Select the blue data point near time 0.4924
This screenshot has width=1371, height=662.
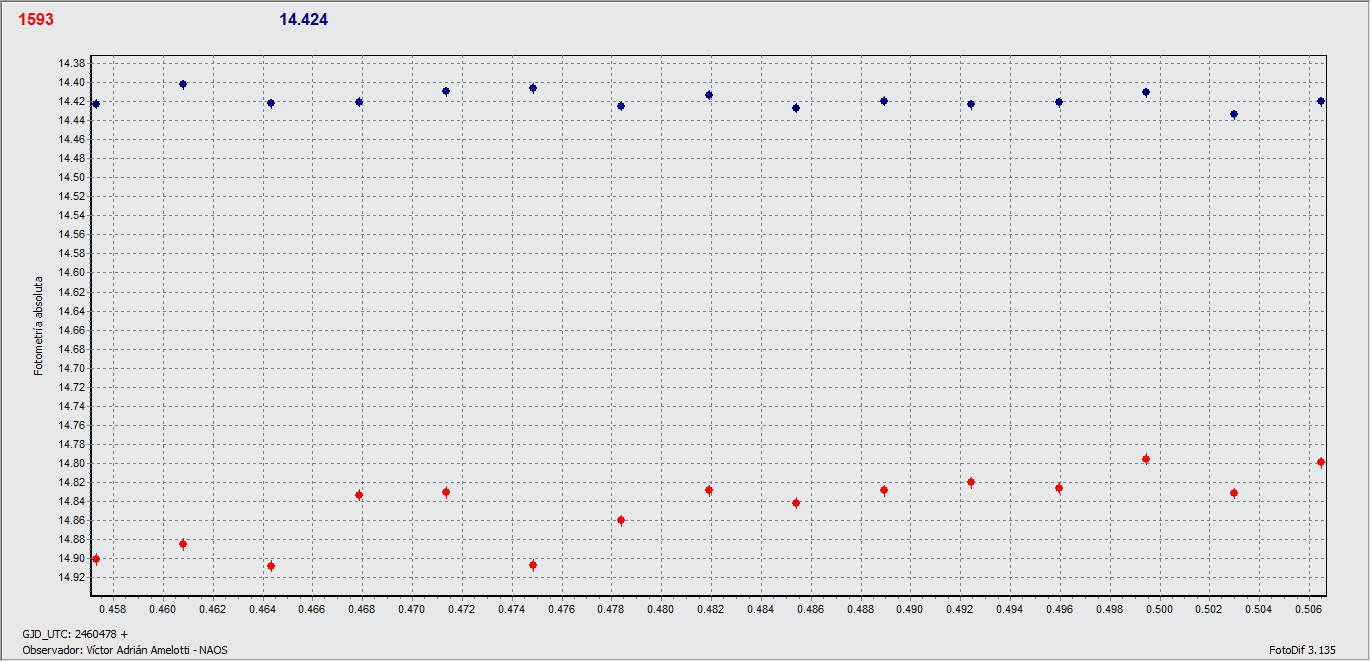coord(971,104)
